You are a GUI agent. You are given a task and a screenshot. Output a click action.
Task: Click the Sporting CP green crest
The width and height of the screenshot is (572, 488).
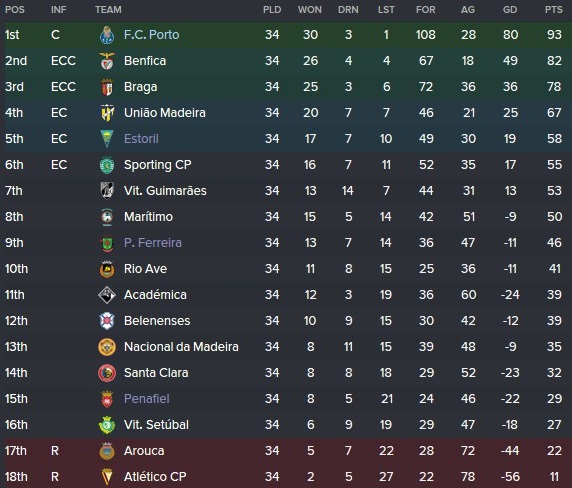107,165
